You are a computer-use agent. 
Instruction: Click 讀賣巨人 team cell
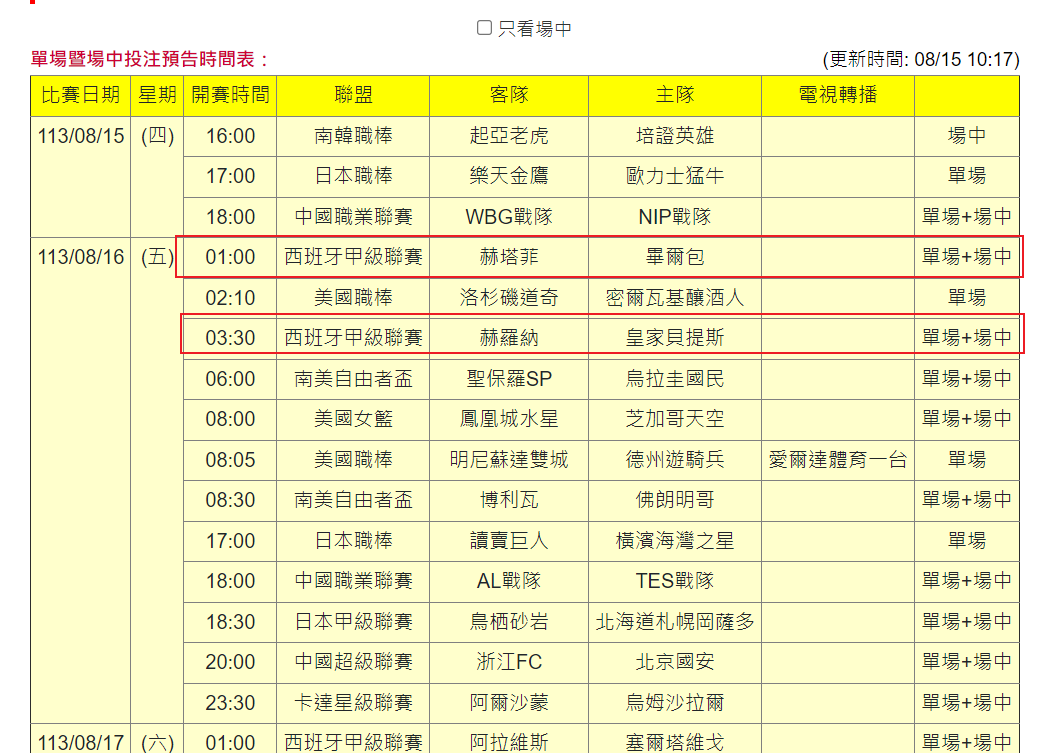[509, 541]
